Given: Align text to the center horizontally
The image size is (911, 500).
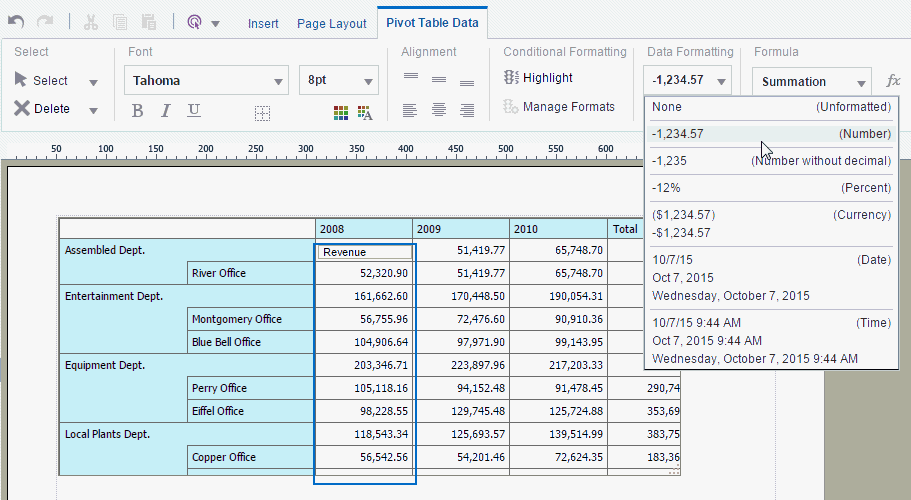Looking at the screenshot, I should coord(438,110).
